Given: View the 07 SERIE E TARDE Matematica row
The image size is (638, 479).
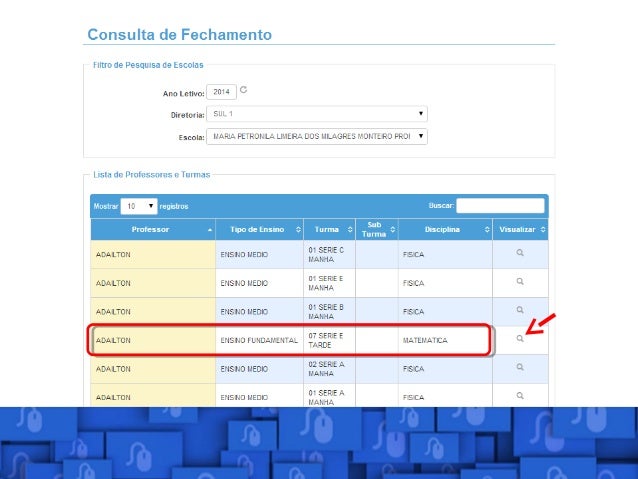Looking at the screenshot, I should point(520,338).
